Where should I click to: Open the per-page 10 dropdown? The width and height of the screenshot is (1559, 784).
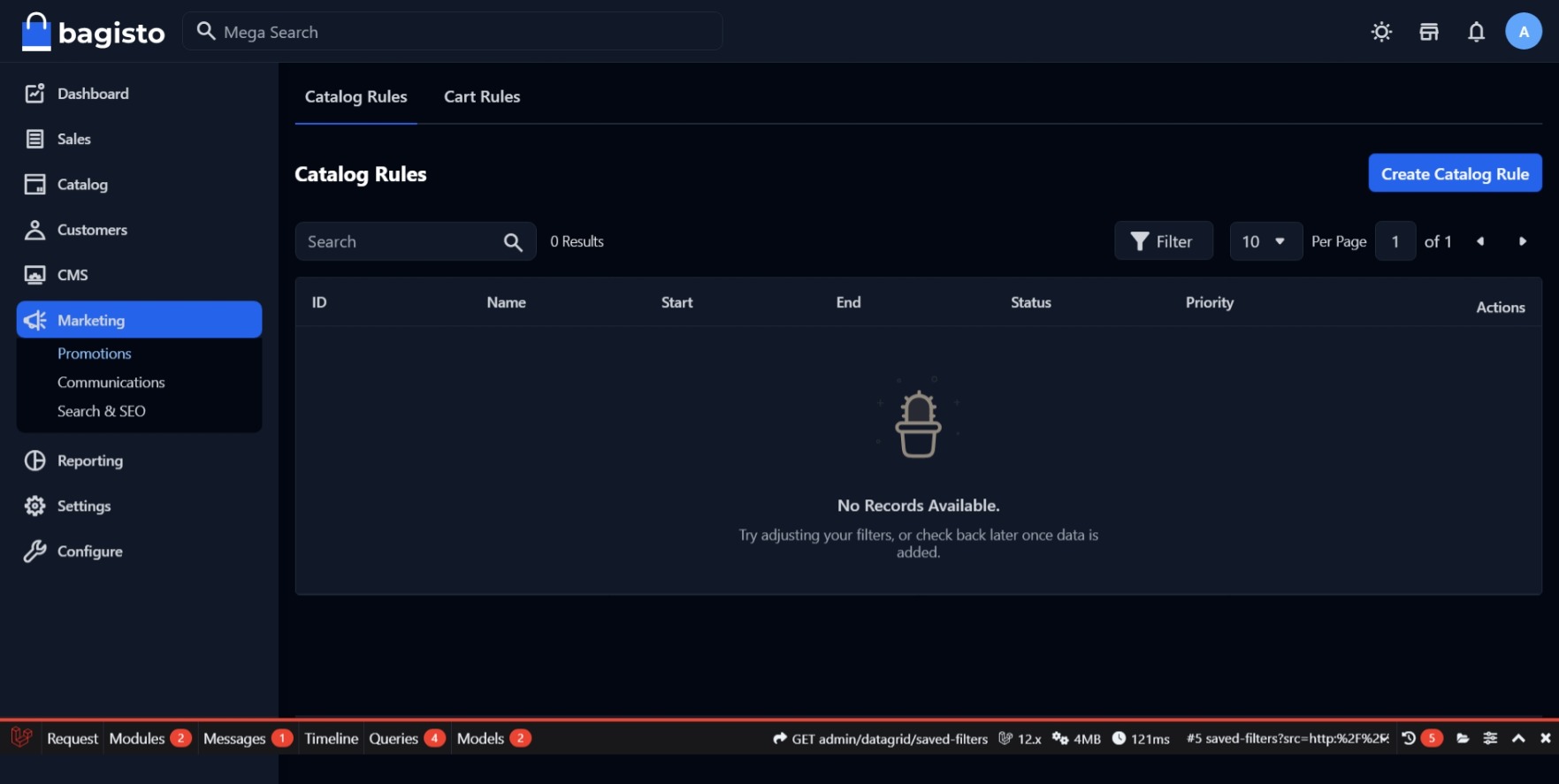(1265, 241)
